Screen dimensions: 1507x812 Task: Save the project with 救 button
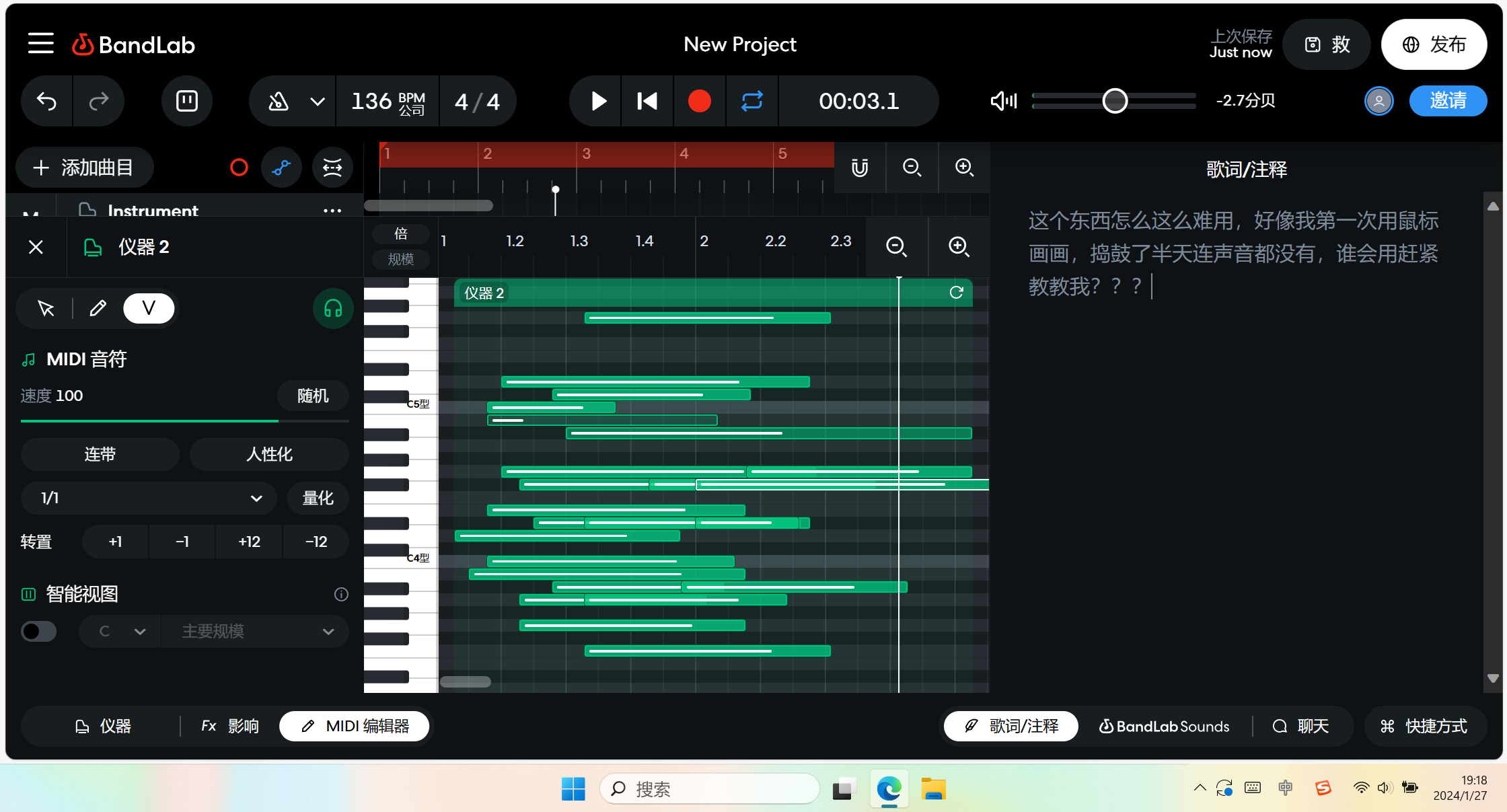(1327, 44)
